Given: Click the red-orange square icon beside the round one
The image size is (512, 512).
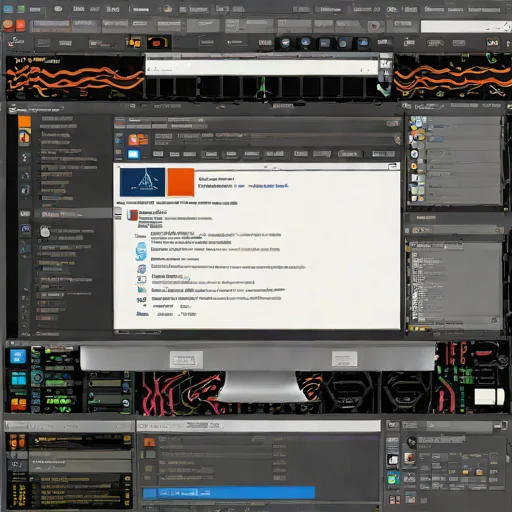Looking at the screenshot, I should click(21, 25).
